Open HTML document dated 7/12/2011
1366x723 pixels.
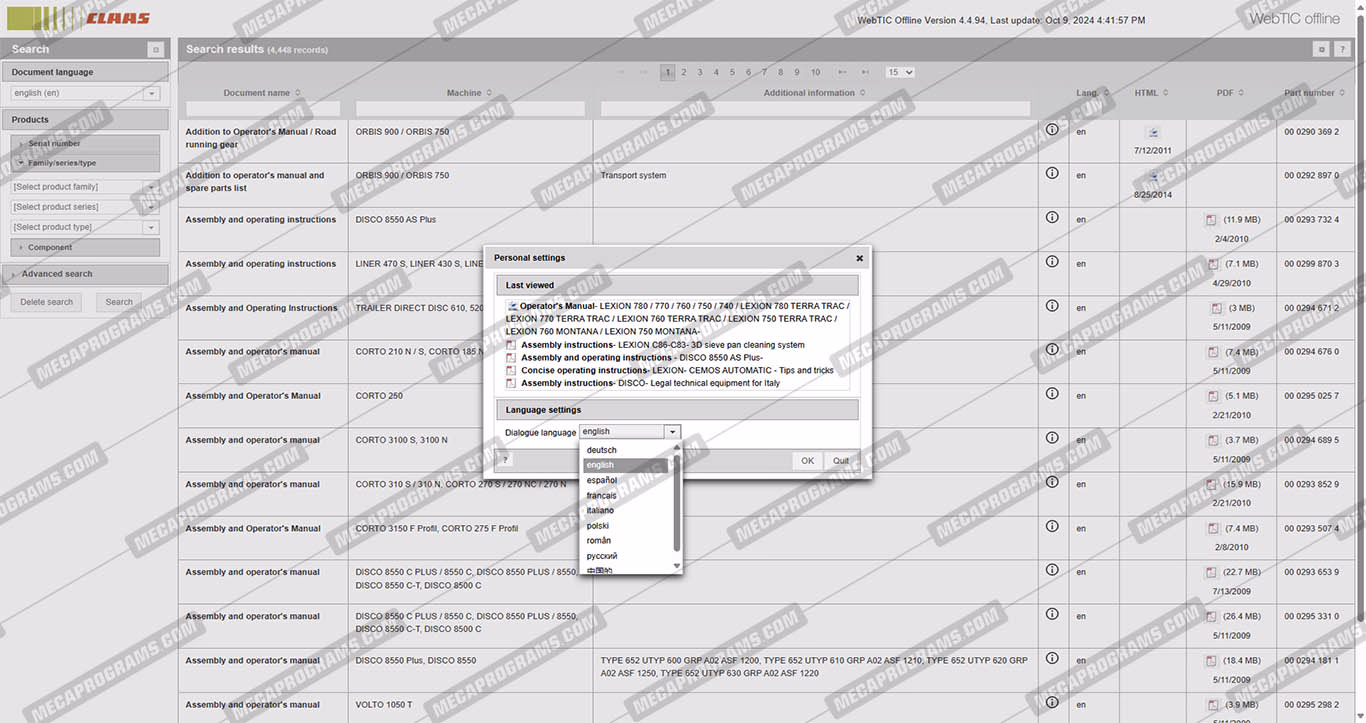[1152, 133]
